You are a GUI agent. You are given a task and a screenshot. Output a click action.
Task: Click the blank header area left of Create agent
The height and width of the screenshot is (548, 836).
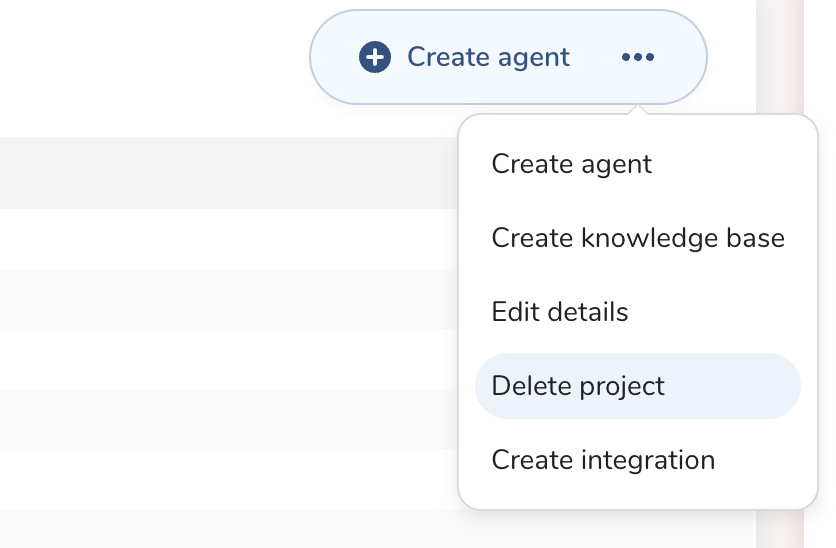tap(150, 60)
